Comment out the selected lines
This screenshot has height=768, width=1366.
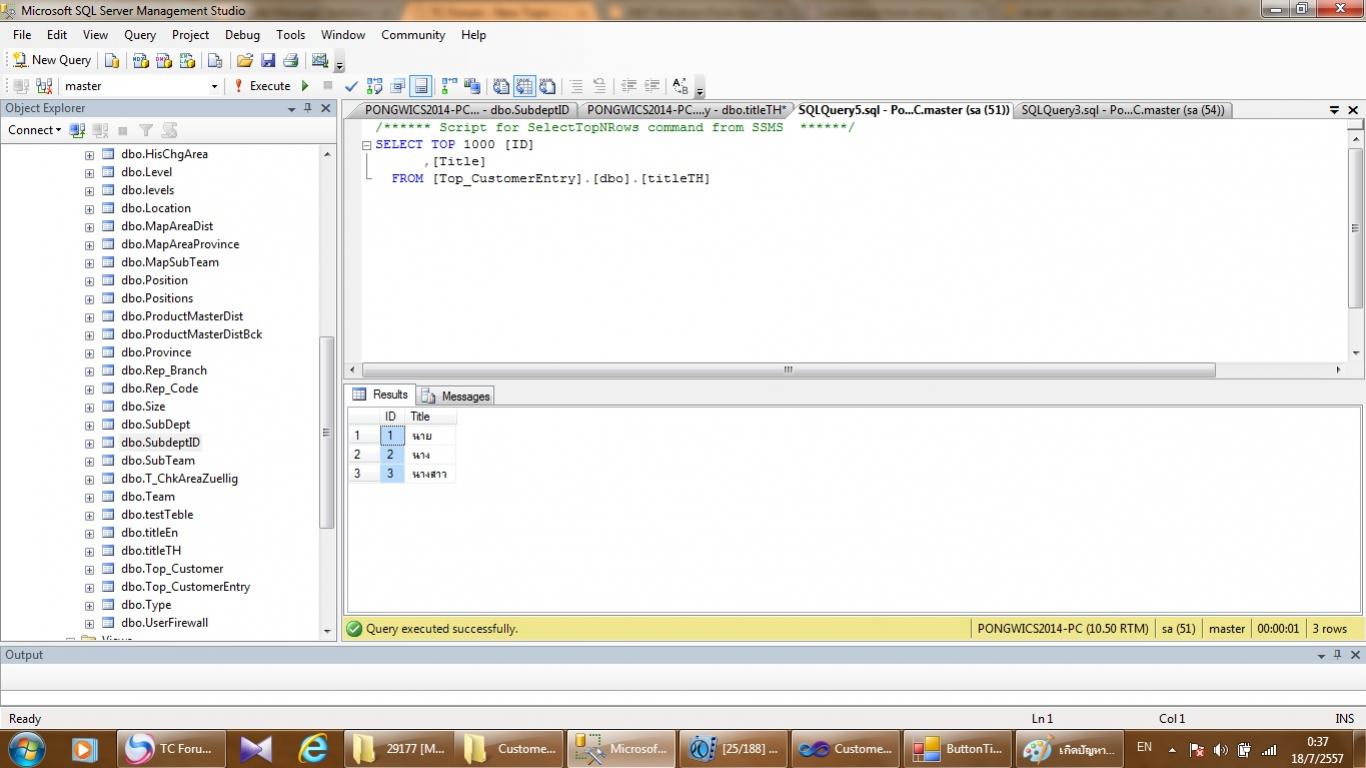(576, 86)
